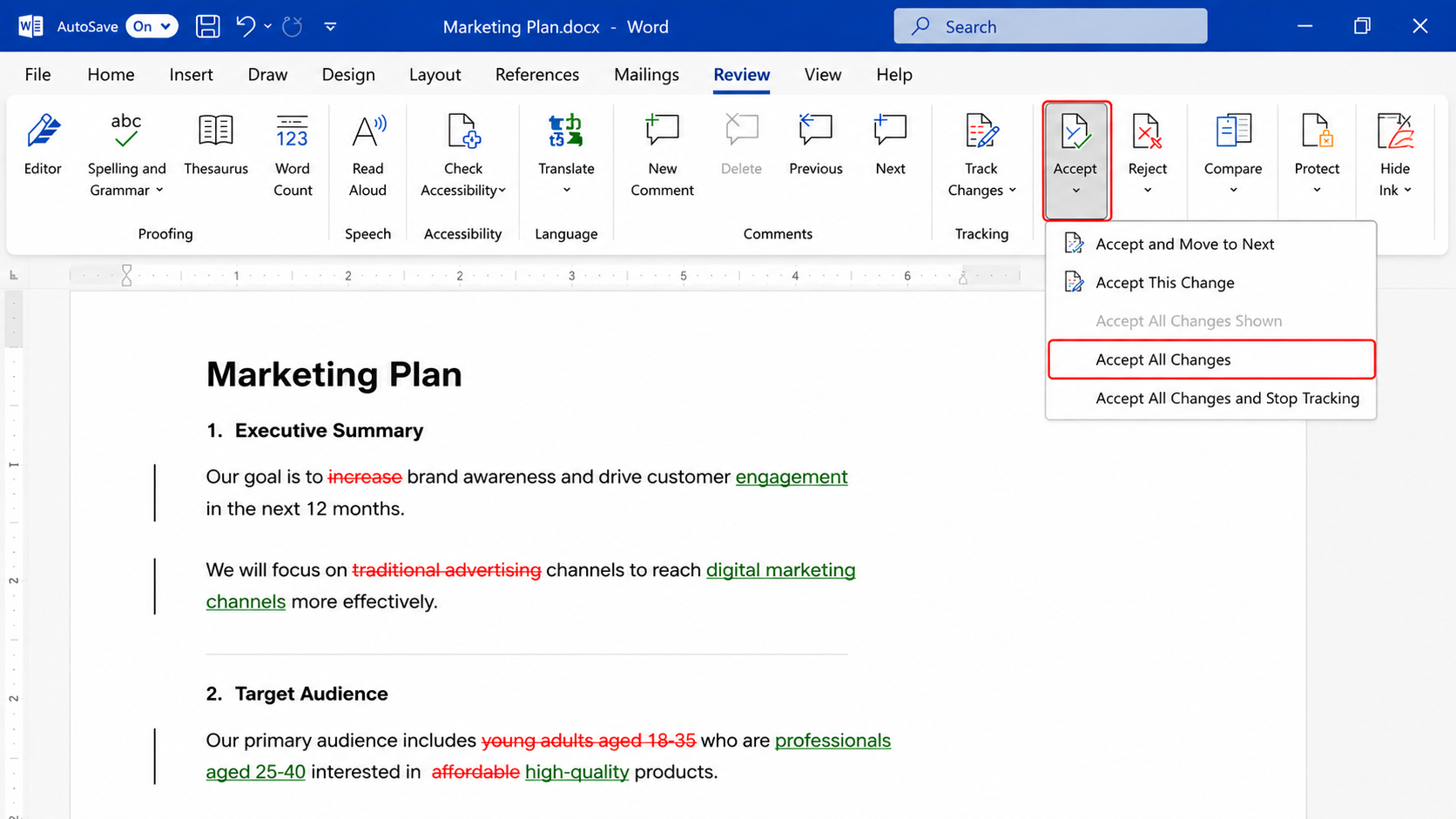
Task: Start Read Aloud
Action: [367, 154]
